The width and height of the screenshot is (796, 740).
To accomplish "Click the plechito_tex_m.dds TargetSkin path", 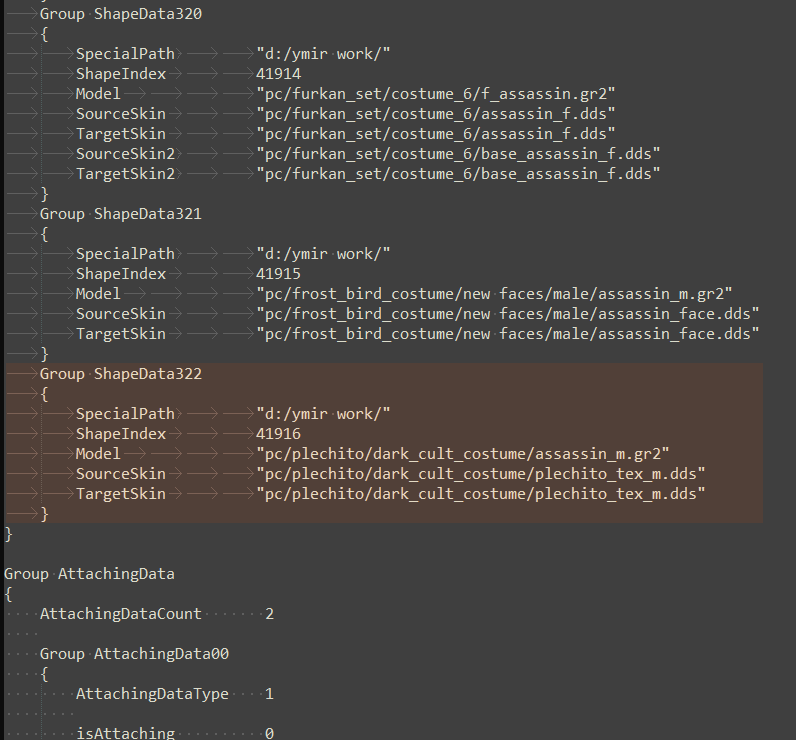I will tap(481, 493).
